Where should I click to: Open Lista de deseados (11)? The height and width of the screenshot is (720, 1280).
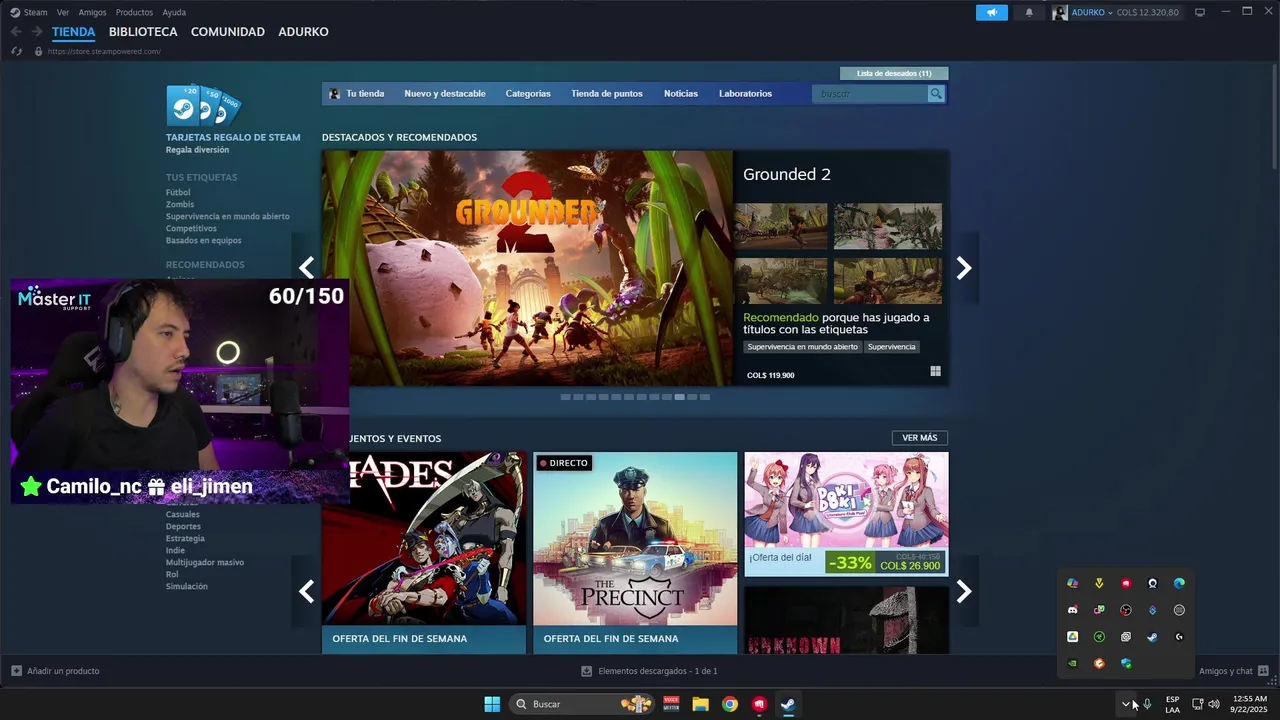(x=894, y=73)
